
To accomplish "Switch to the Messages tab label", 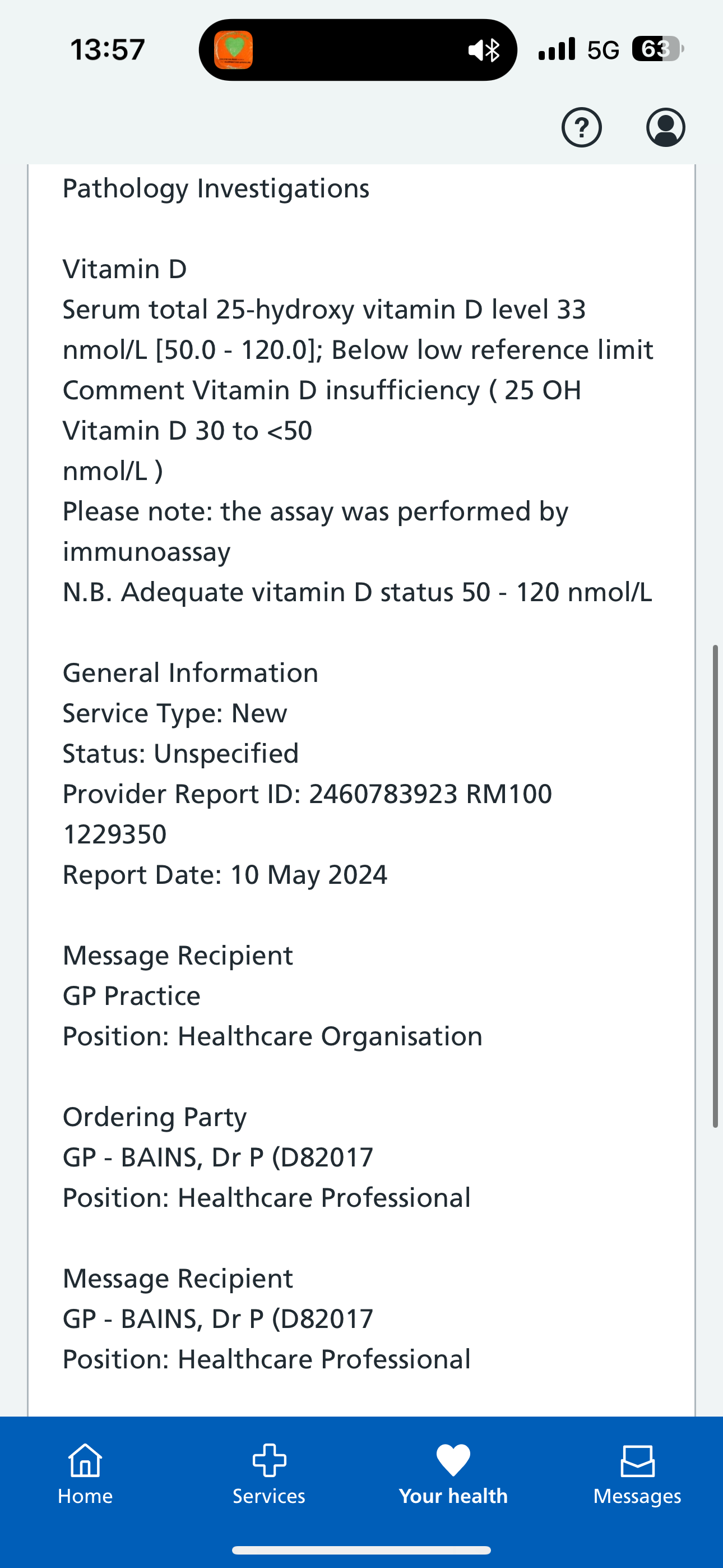I will pyautogui.click(x=637, y=1496).
